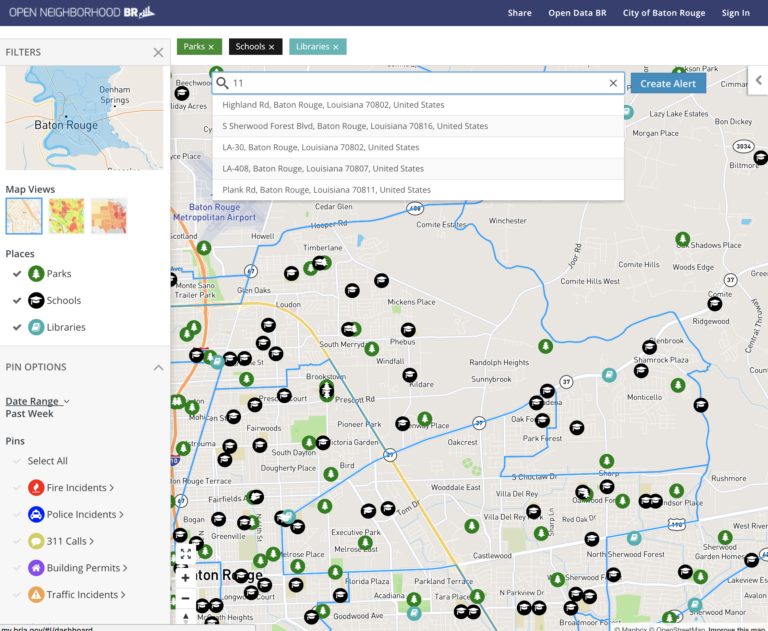The image size is (768, 631).
Task: Click the yellow 311 Calls speech bubble icon
Action: pyautogui.click(x=36, y=541)
